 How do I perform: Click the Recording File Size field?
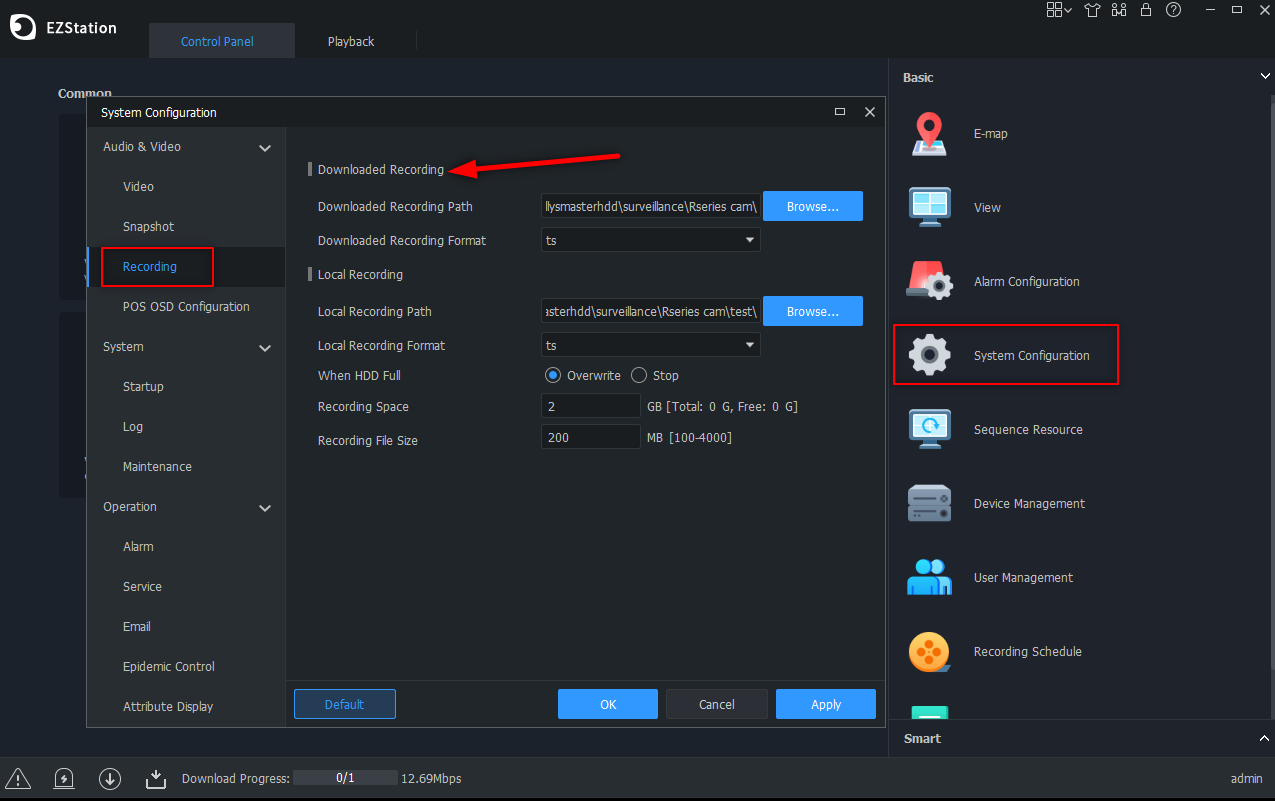click(x=590, y=438)
